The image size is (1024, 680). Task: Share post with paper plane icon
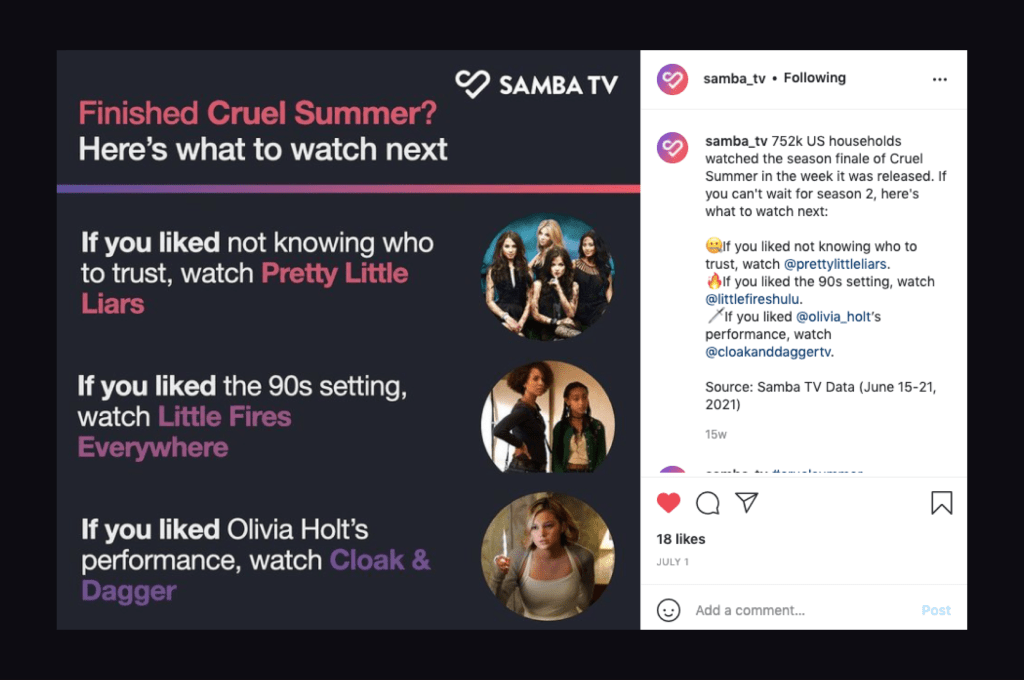coord(746,502)
